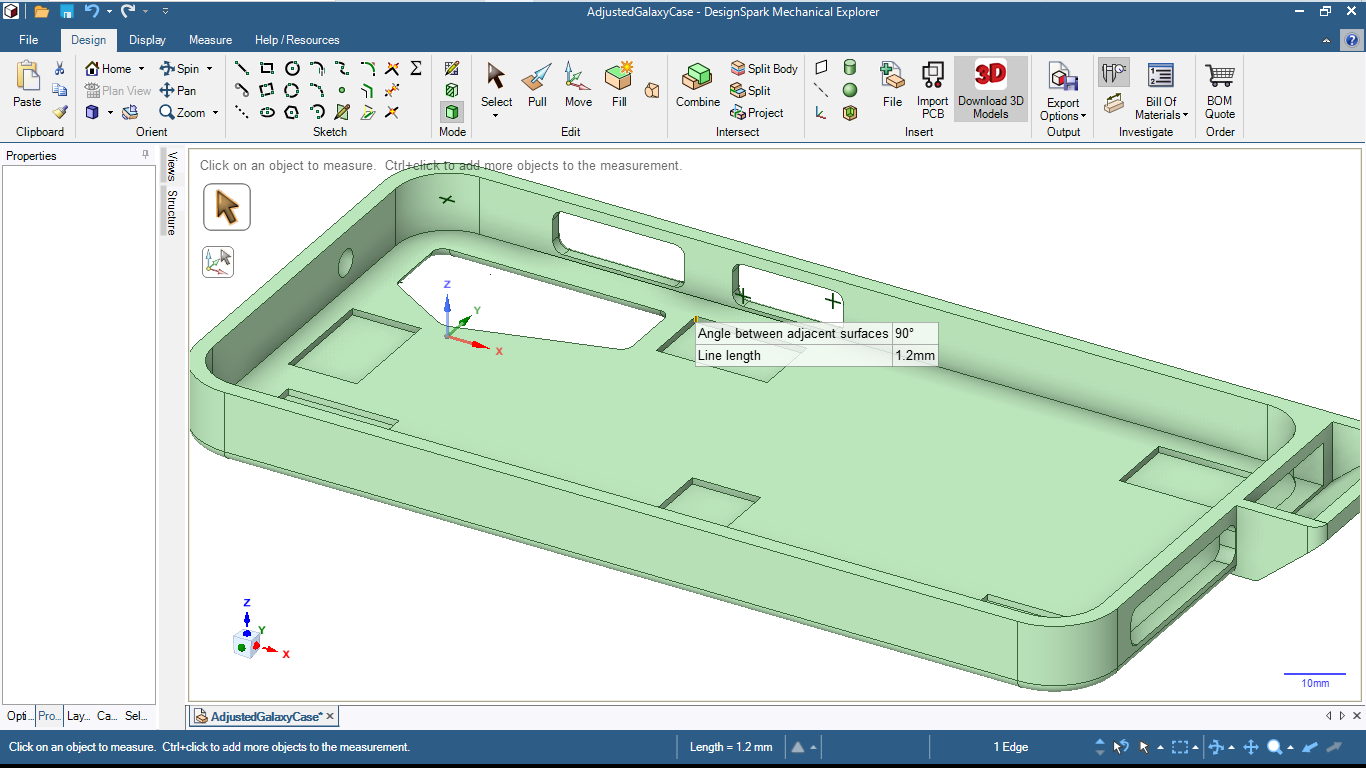Screen dimensions: 1366x768
Task: Click the status bar previous view arrow
Action: (x=1309, y=747)
